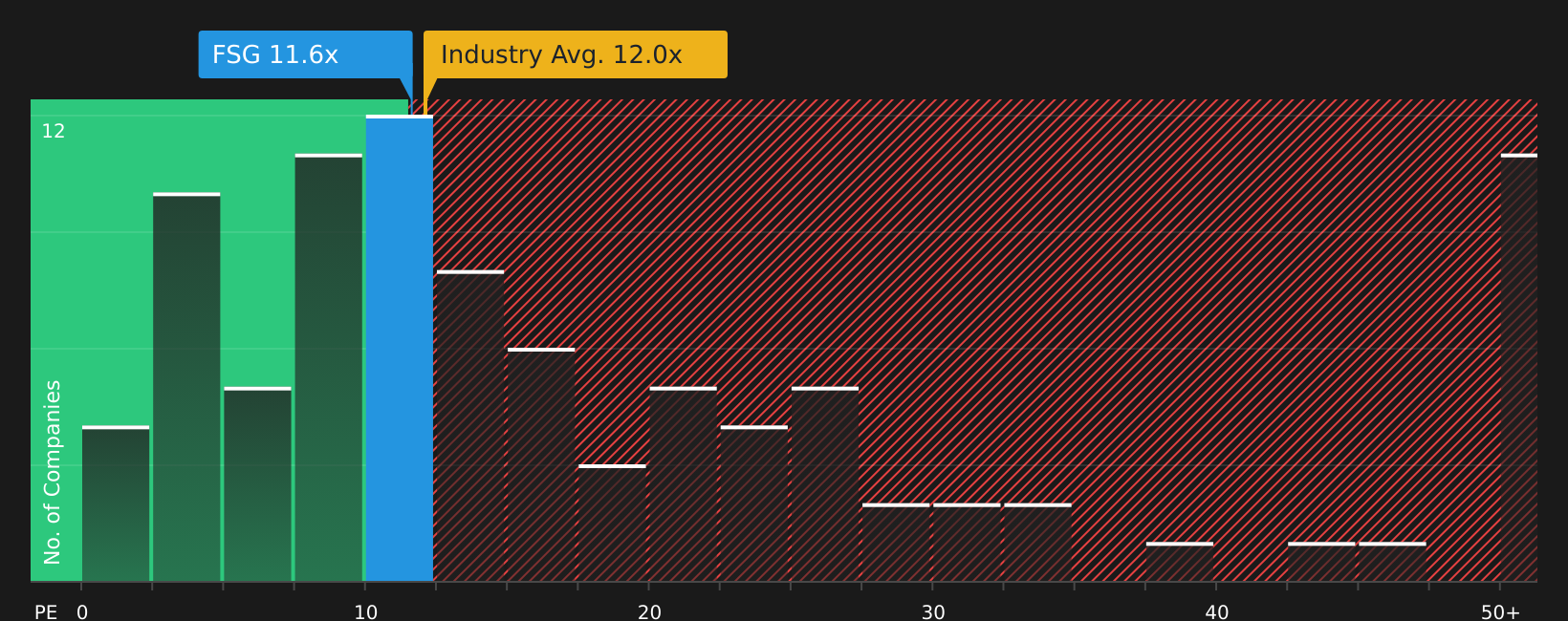This screenshot has width=1568, height=621.
Task: Select the tall green bar before PE 10
Action: [329, 368]
